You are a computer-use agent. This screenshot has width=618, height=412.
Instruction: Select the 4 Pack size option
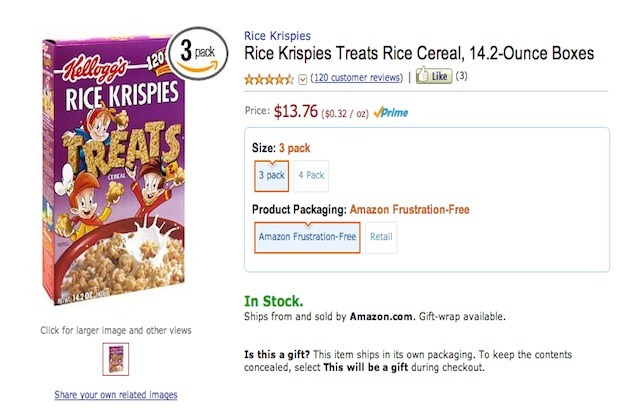(311, 175)
